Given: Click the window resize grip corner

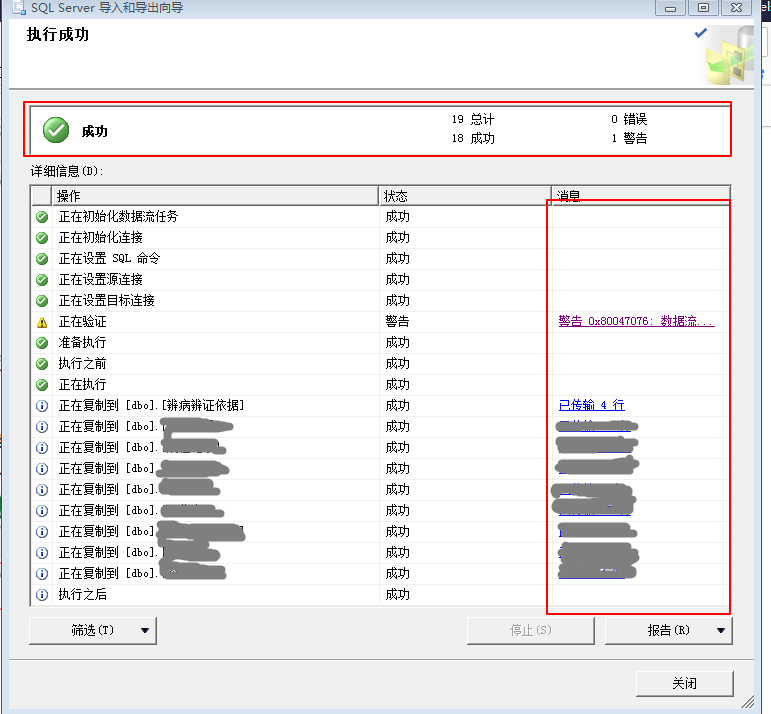Looking at the screenshot, I should [x=747, y=702].
